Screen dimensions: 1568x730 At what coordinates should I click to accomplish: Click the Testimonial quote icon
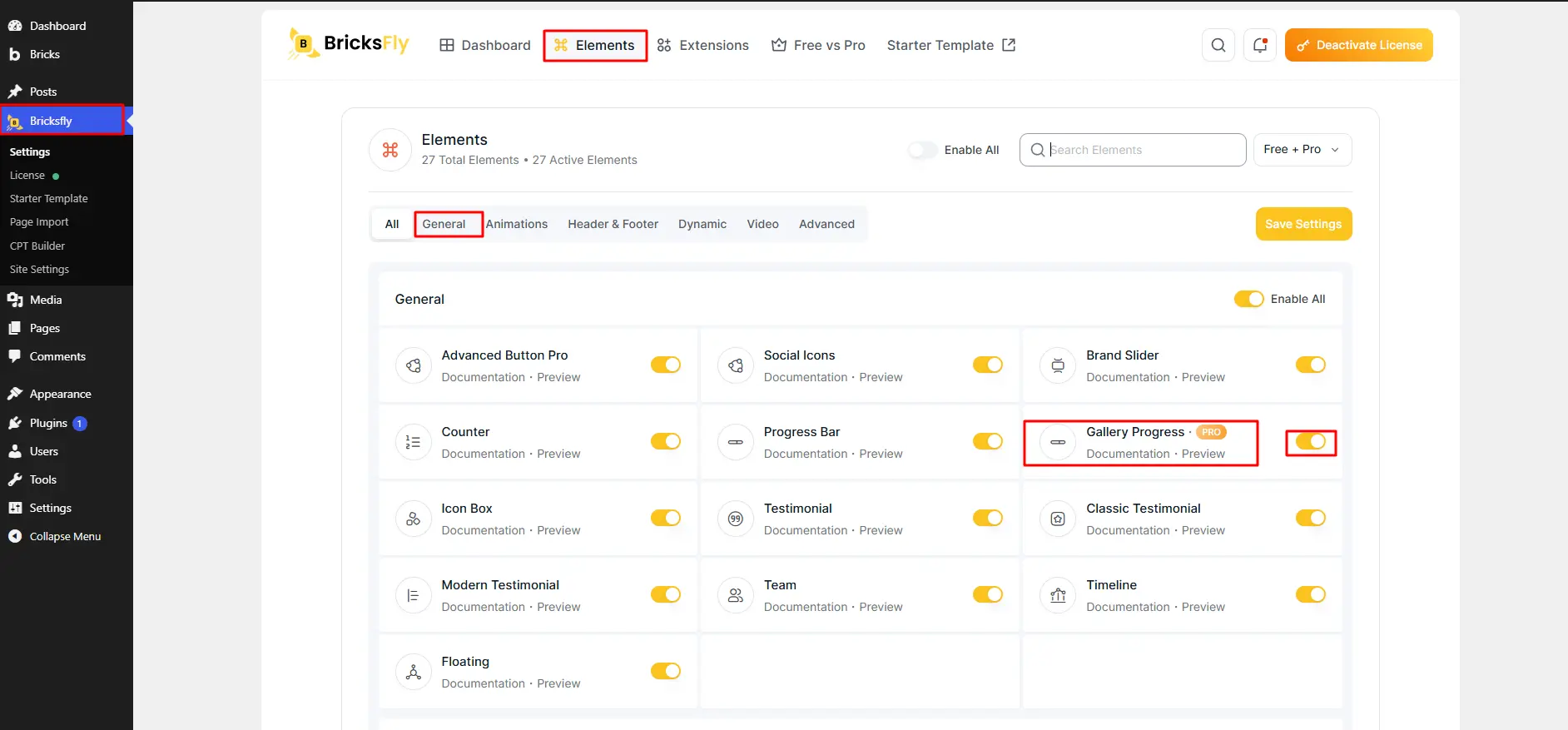click(735, 519)
